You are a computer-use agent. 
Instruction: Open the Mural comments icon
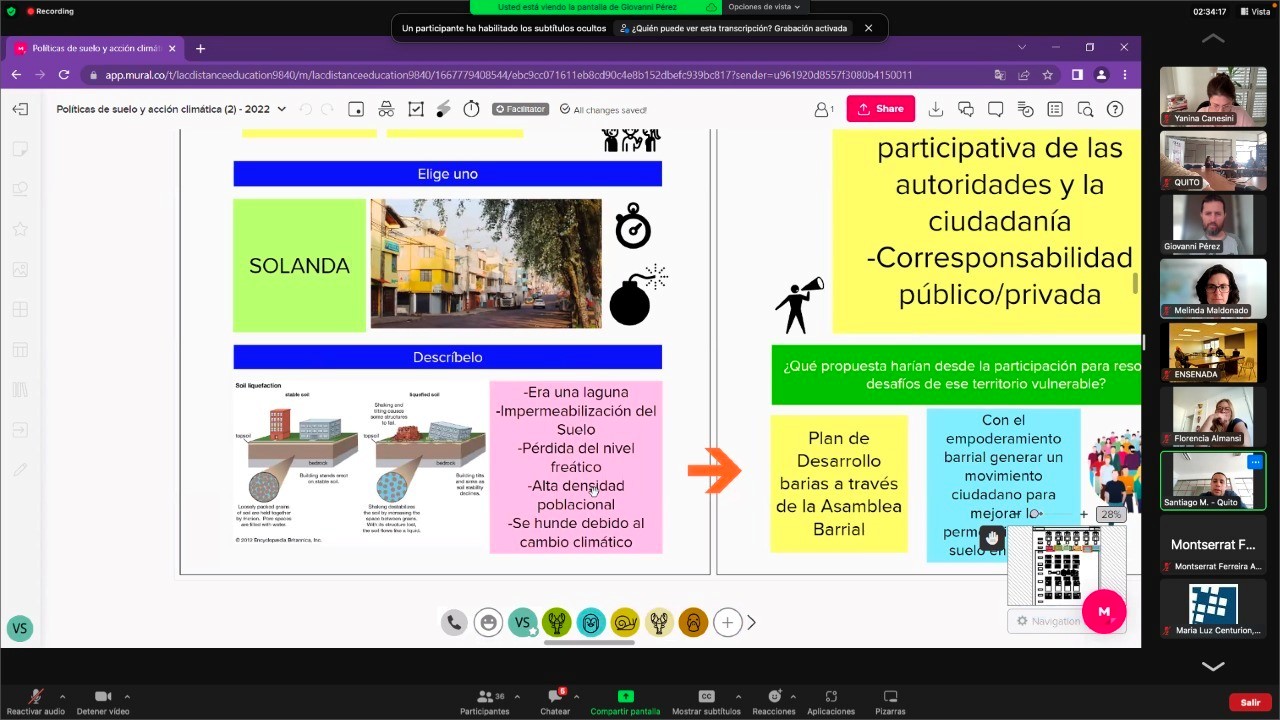tap(996, 109)
